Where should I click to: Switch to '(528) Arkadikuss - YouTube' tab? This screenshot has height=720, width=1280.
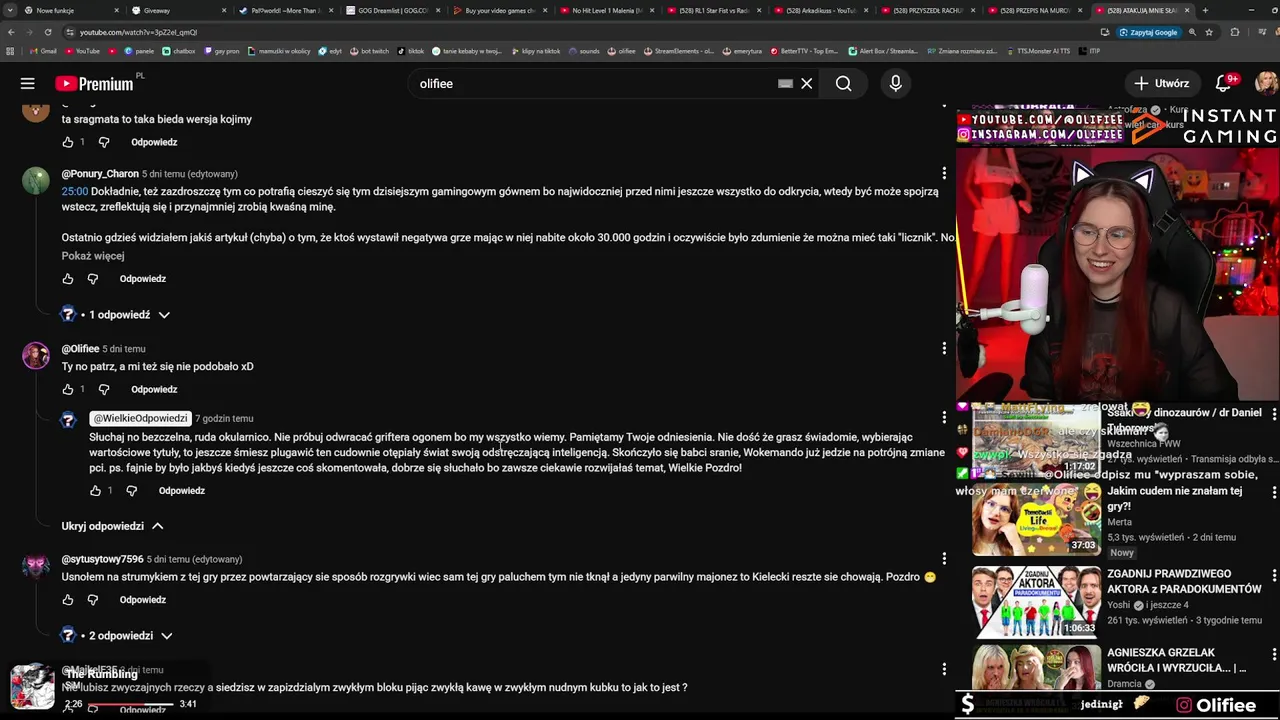pos(821,10)
